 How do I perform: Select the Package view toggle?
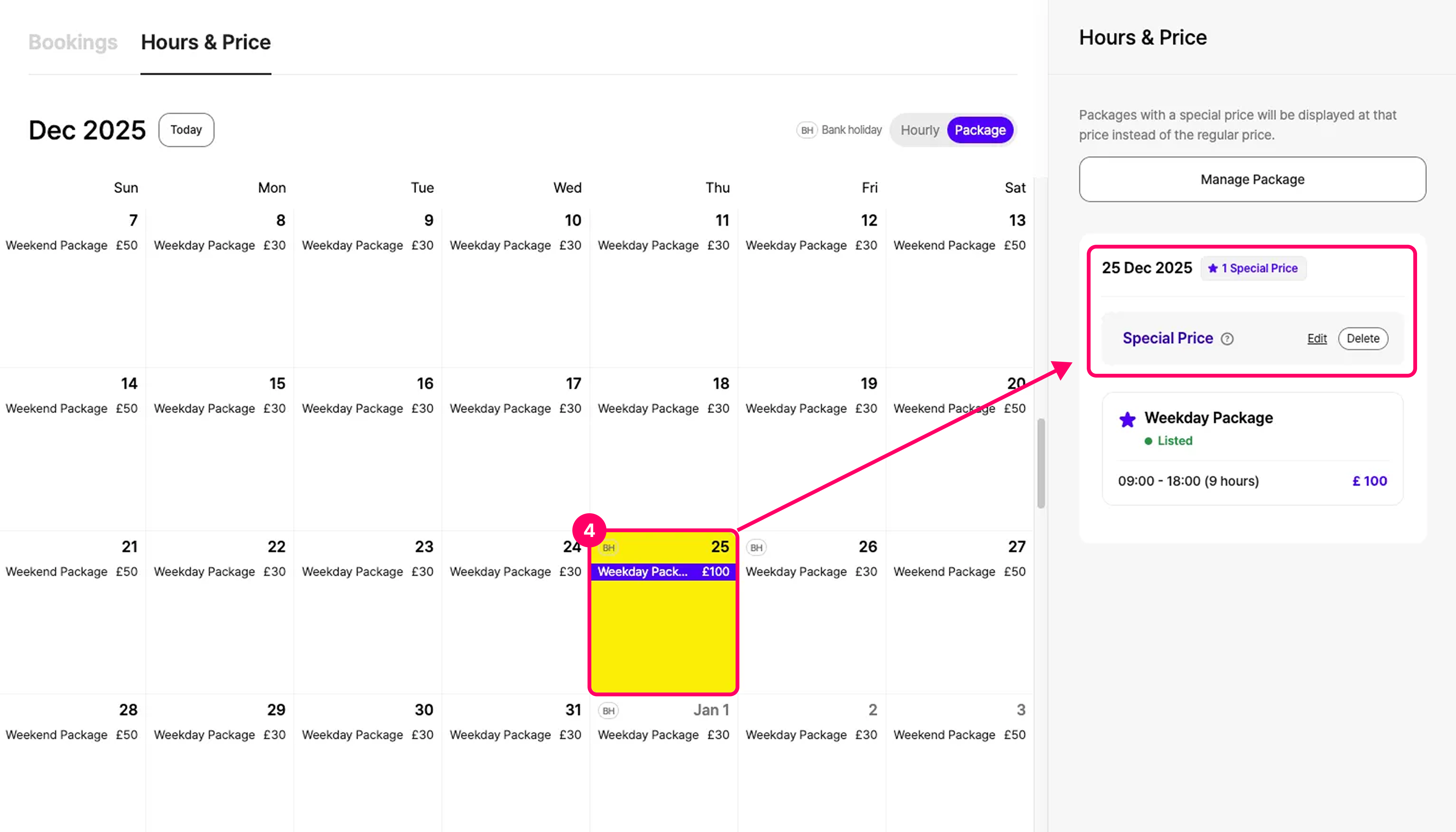(980, 130)
